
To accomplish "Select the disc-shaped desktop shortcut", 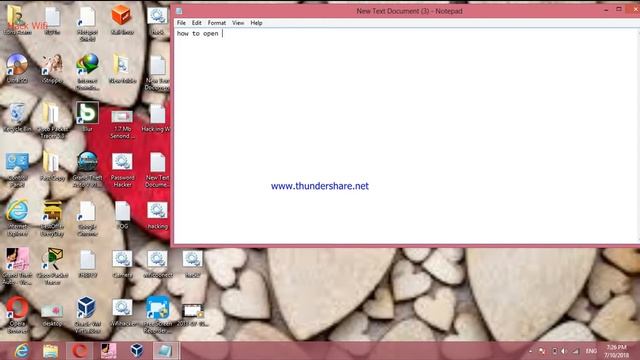I will [17, 68].
